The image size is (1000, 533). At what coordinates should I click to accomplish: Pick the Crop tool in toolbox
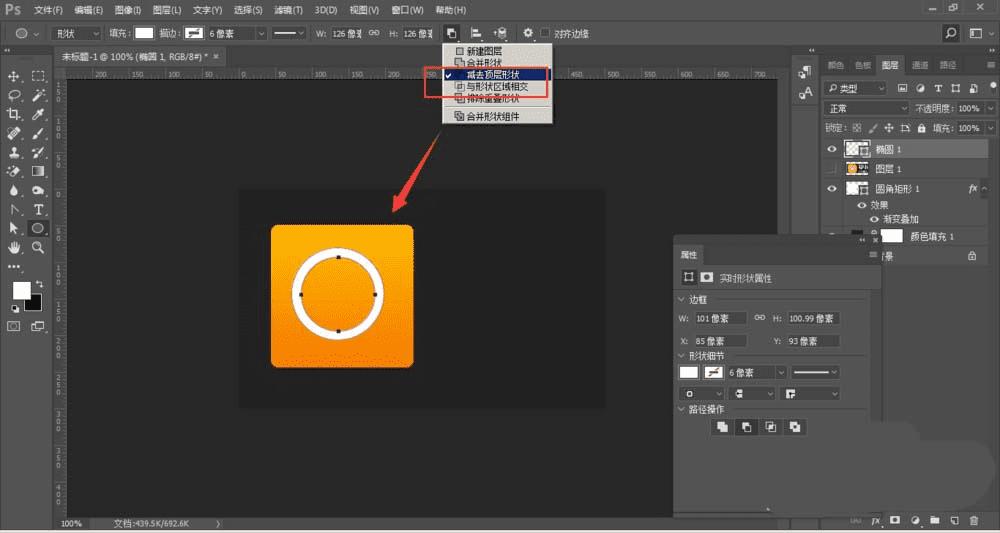(15, 114)
